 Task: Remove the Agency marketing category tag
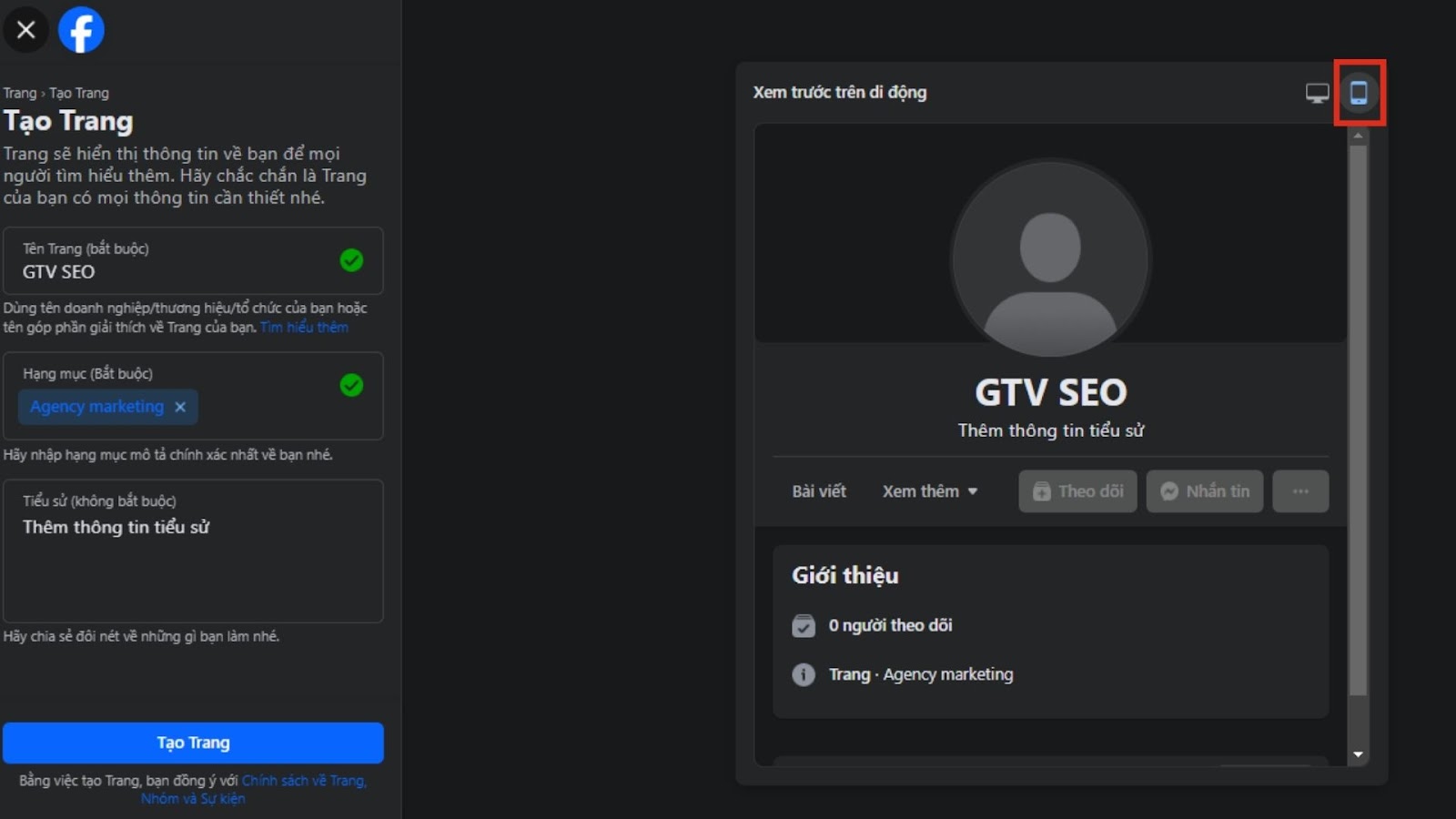[180, 407]
